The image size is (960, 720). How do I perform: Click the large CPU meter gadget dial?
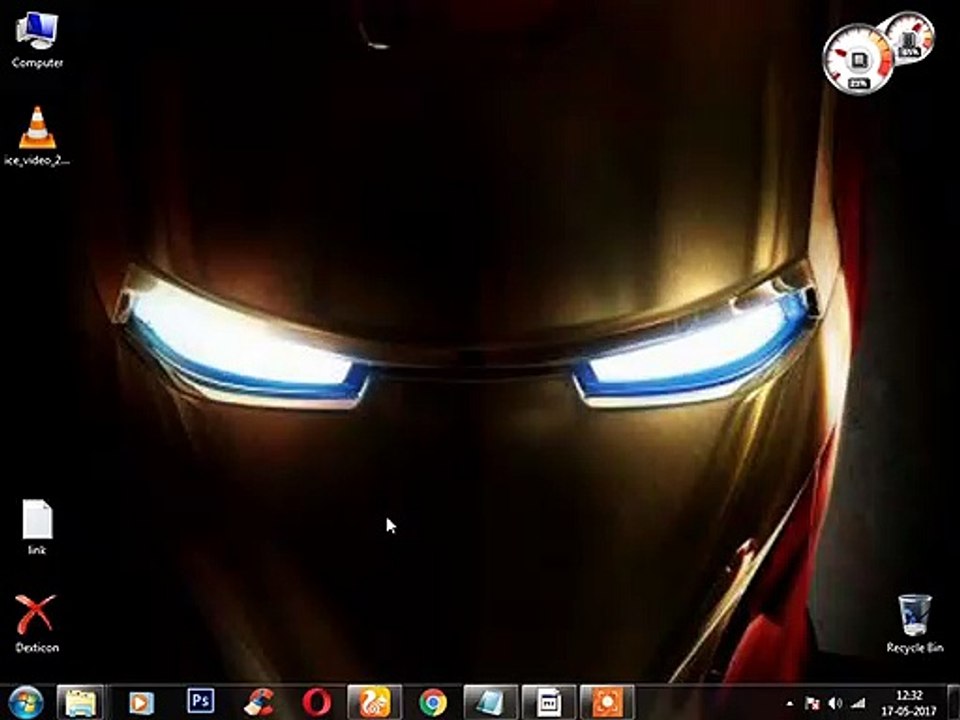pyautogui.click(x=858, y=61)
